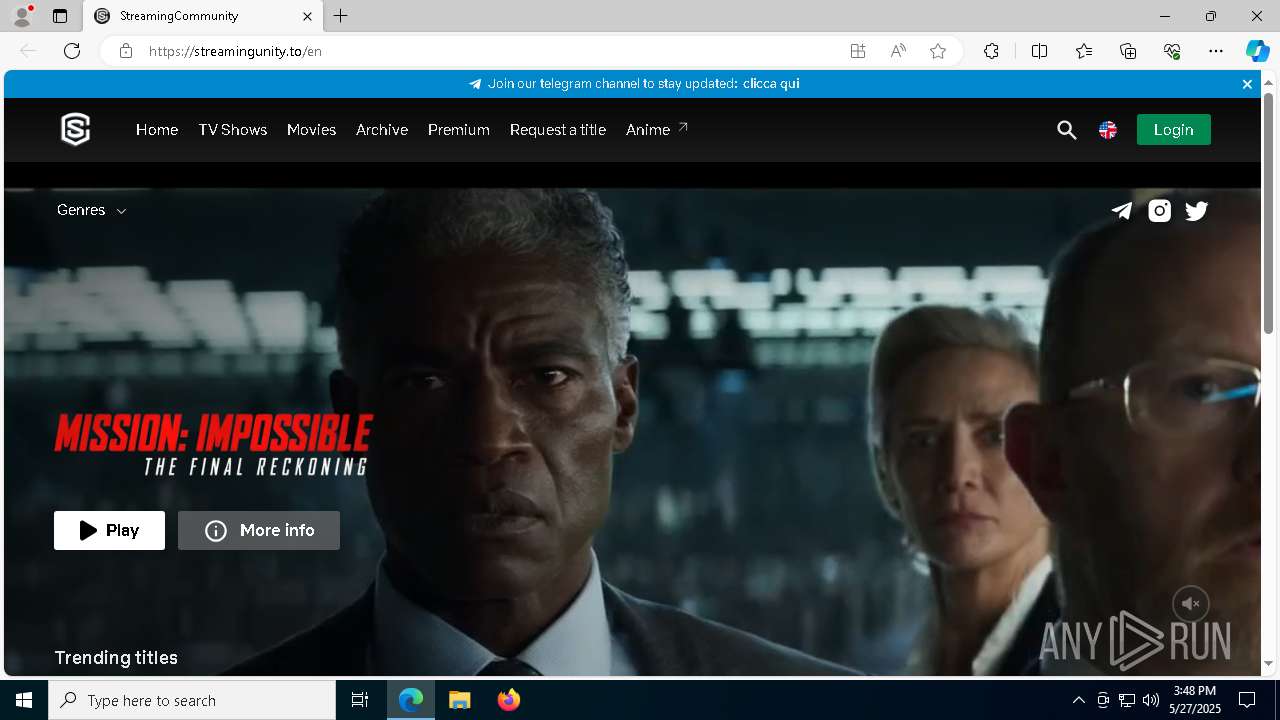Open the Edge profile avatar

click(22, 16)
